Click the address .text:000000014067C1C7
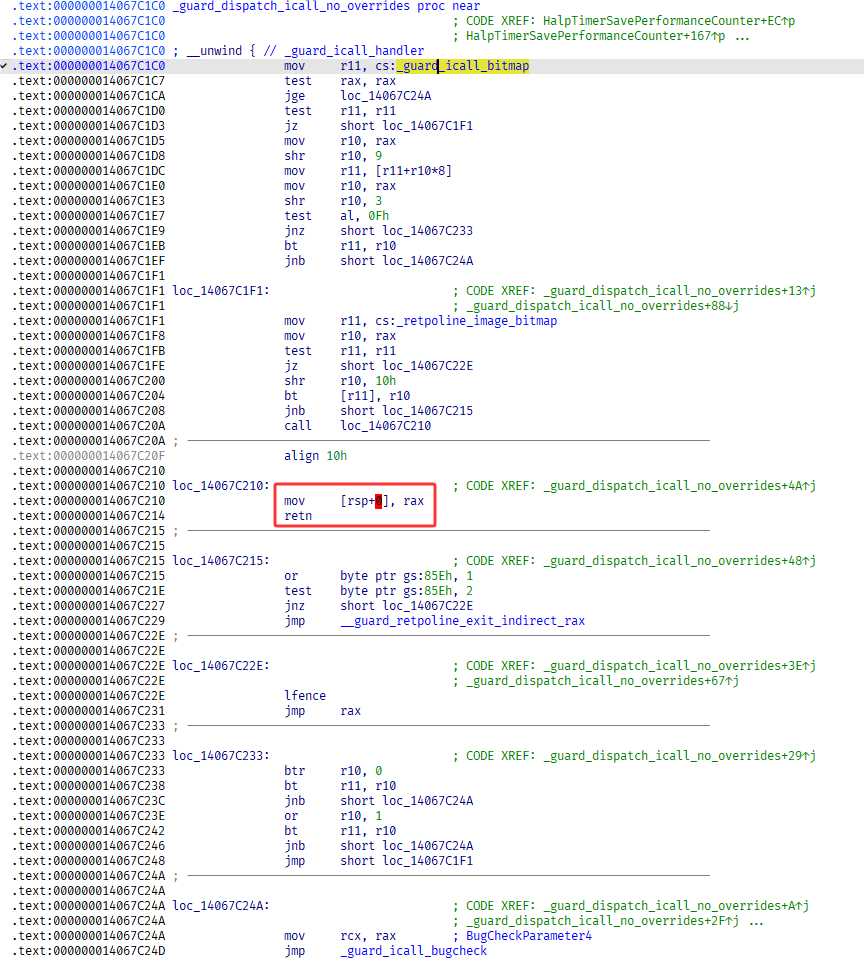 pyautogui.click(x=89, y=81)
